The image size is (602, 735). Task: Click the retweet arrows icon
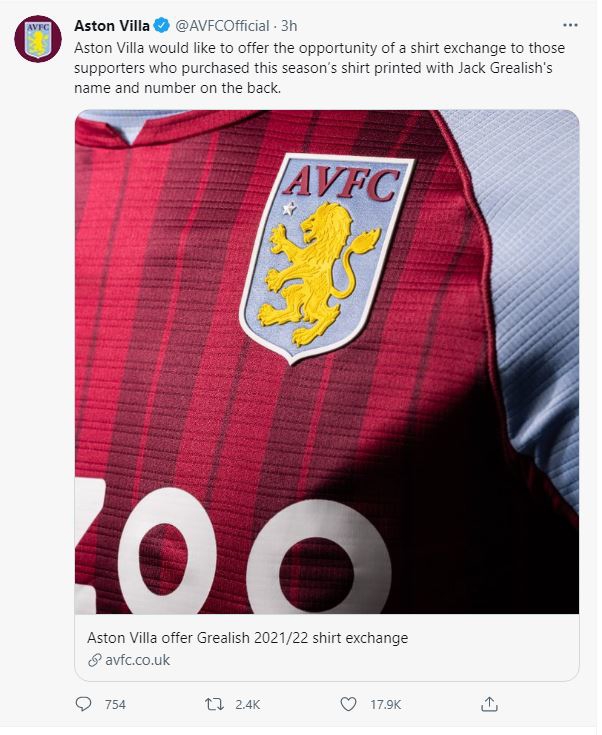(215, 704)
